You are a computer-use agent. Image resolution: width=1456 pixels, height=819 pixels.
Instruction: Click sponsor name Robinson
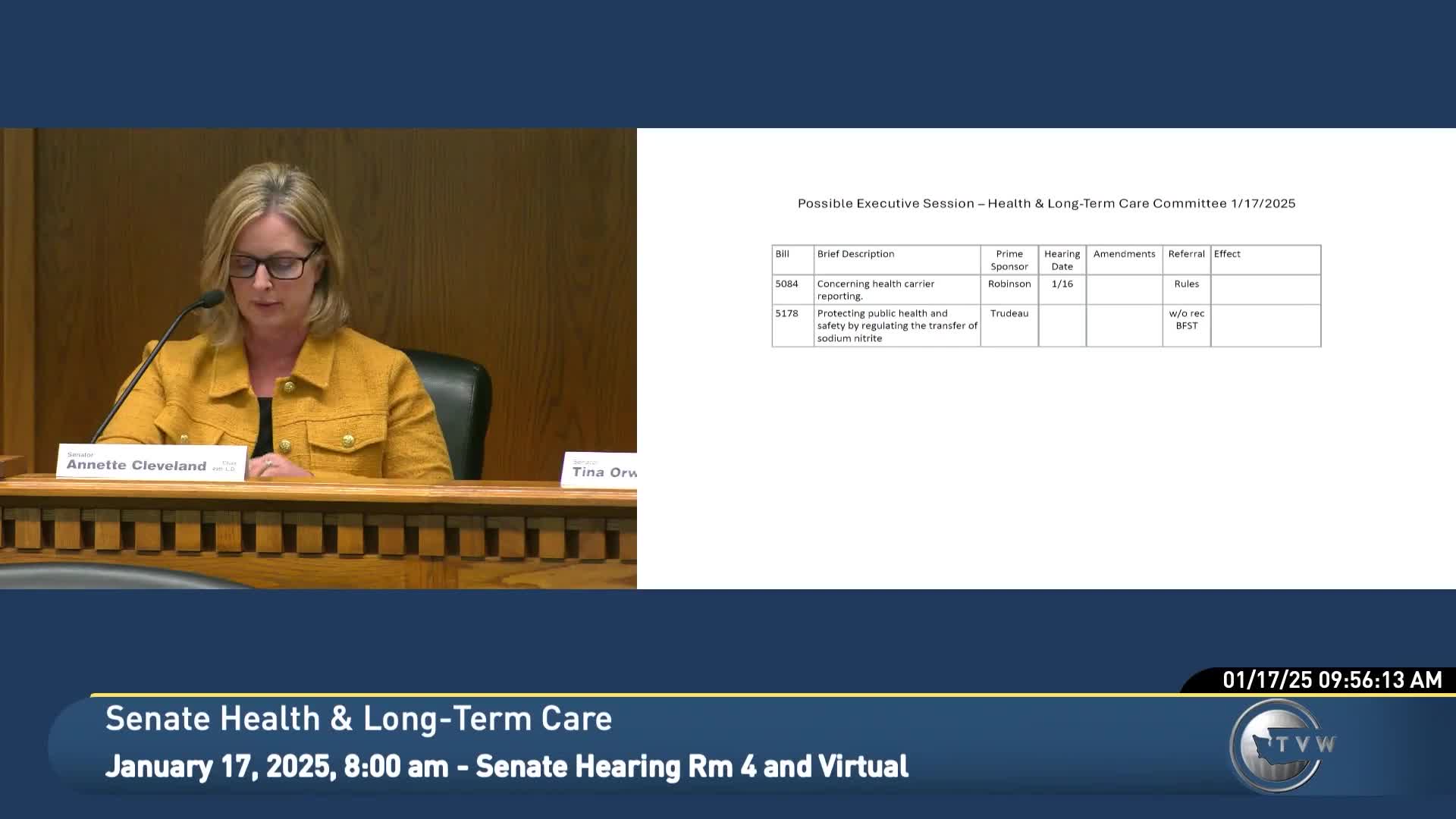[1009, 284]
